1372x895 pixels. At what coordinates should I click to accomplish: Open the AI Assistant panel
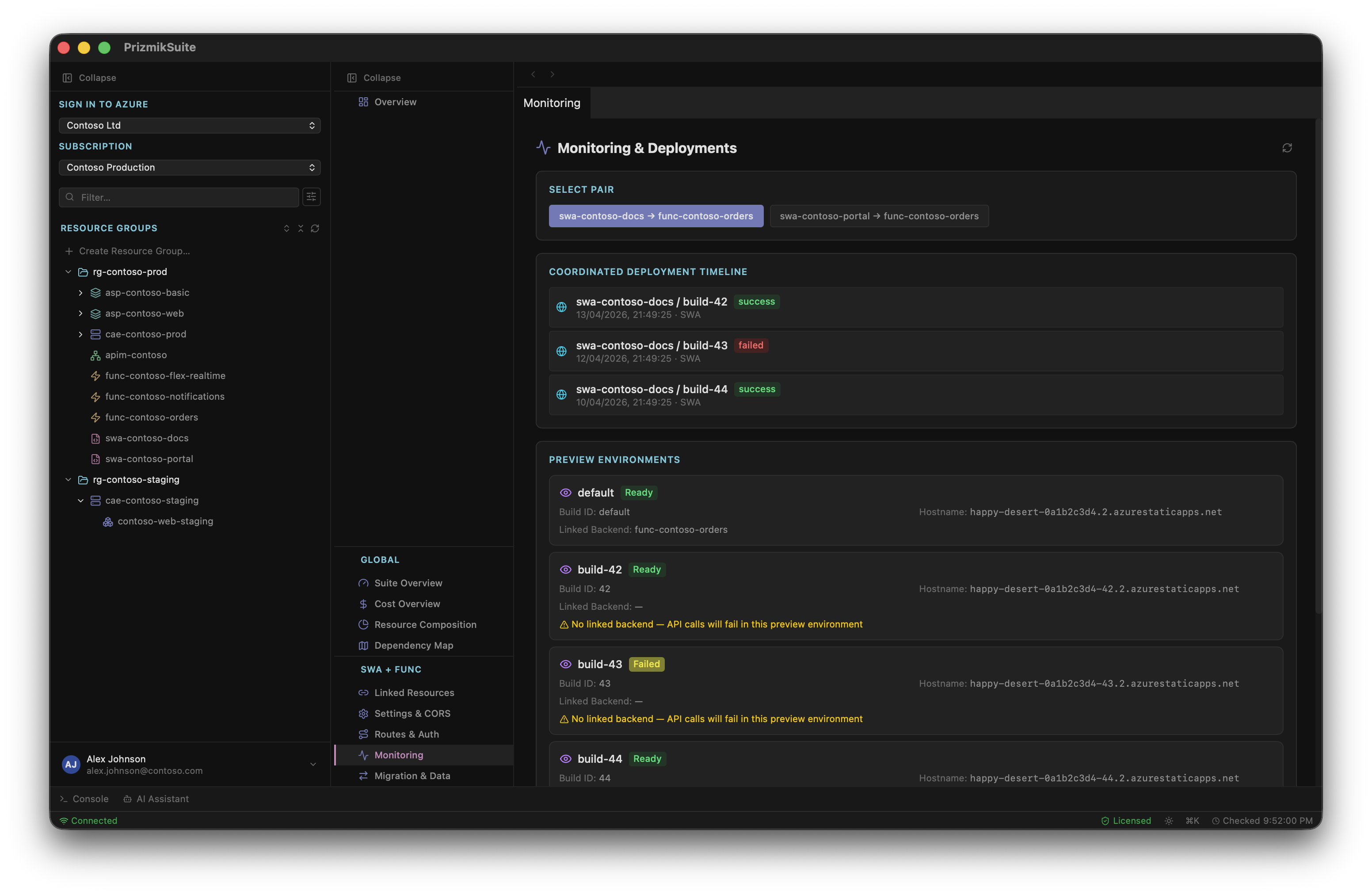click(x=156, y=799)
